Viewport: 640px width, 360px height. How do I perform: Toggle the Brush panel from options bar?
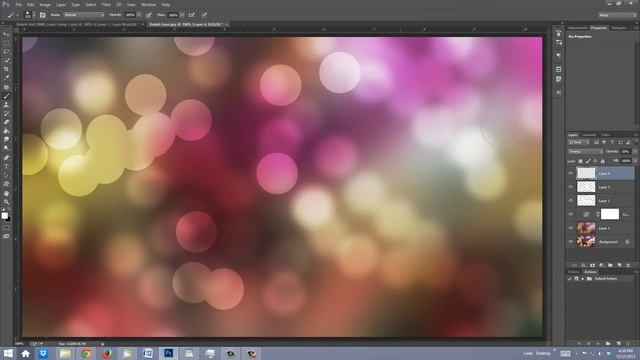42,15
